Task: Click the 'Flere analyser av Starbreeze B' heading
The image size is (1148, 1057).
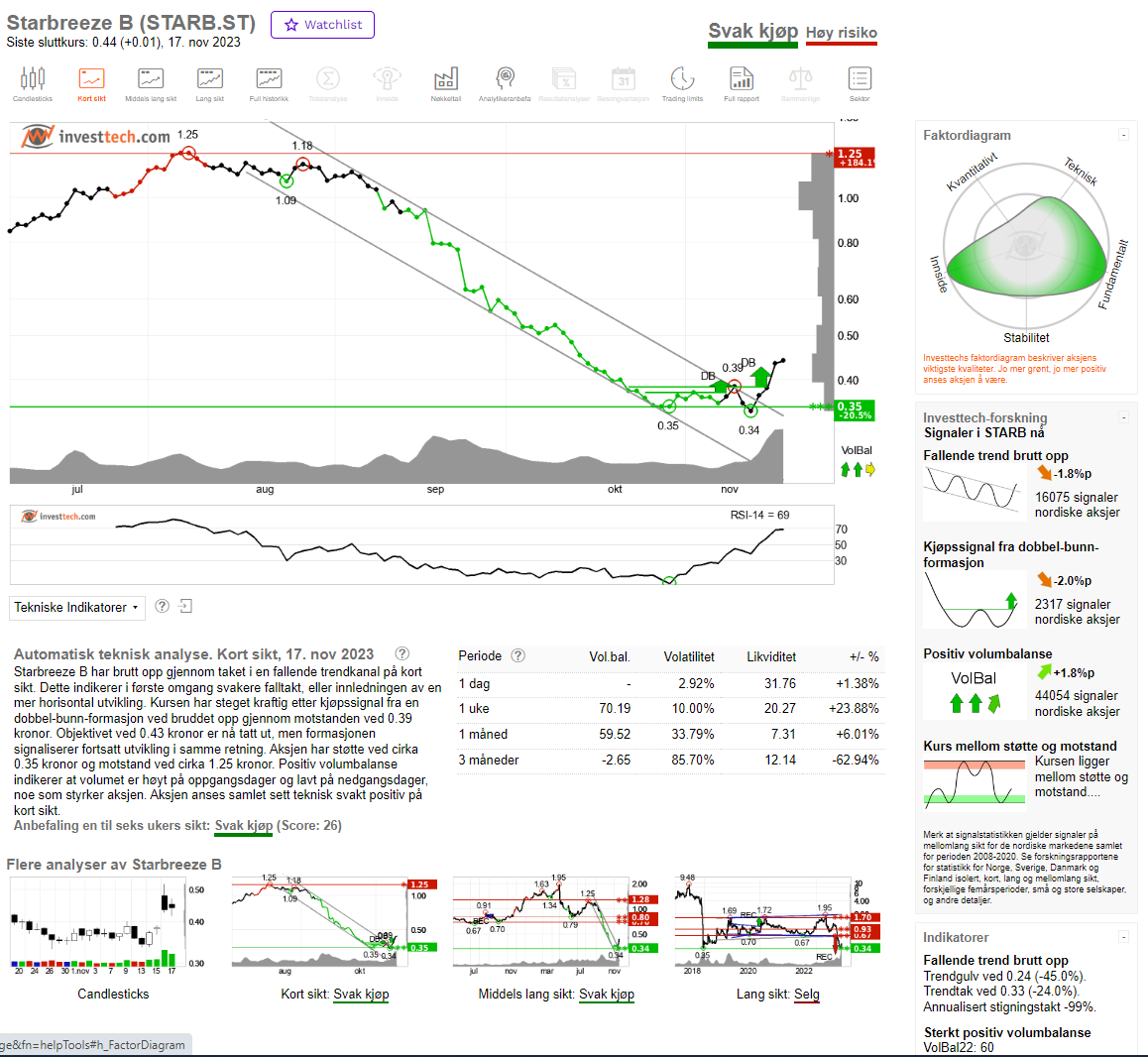Action: click(114, 865)
